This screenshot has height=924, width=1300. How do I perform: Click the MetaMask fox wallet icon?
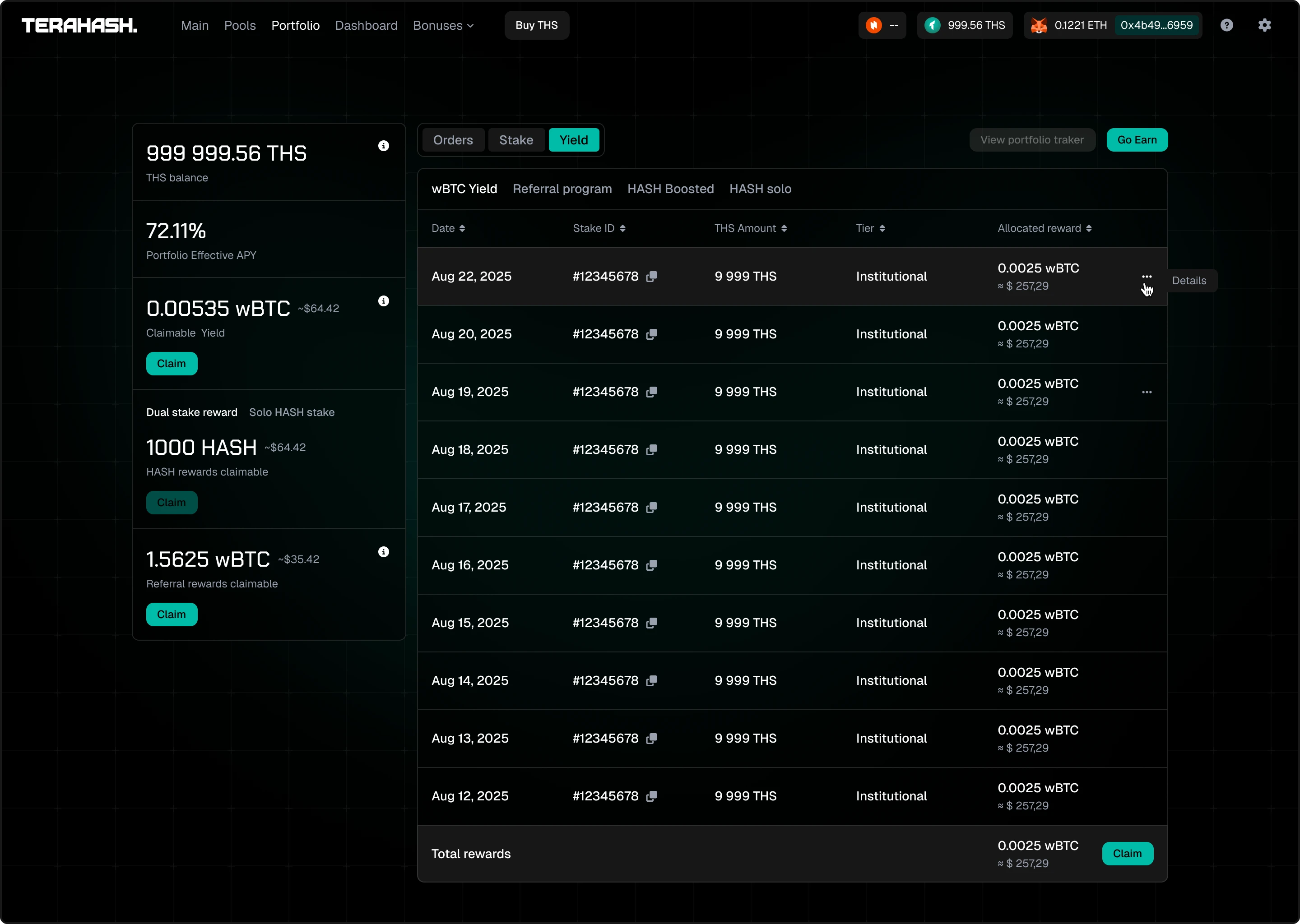click(1039, 25)
